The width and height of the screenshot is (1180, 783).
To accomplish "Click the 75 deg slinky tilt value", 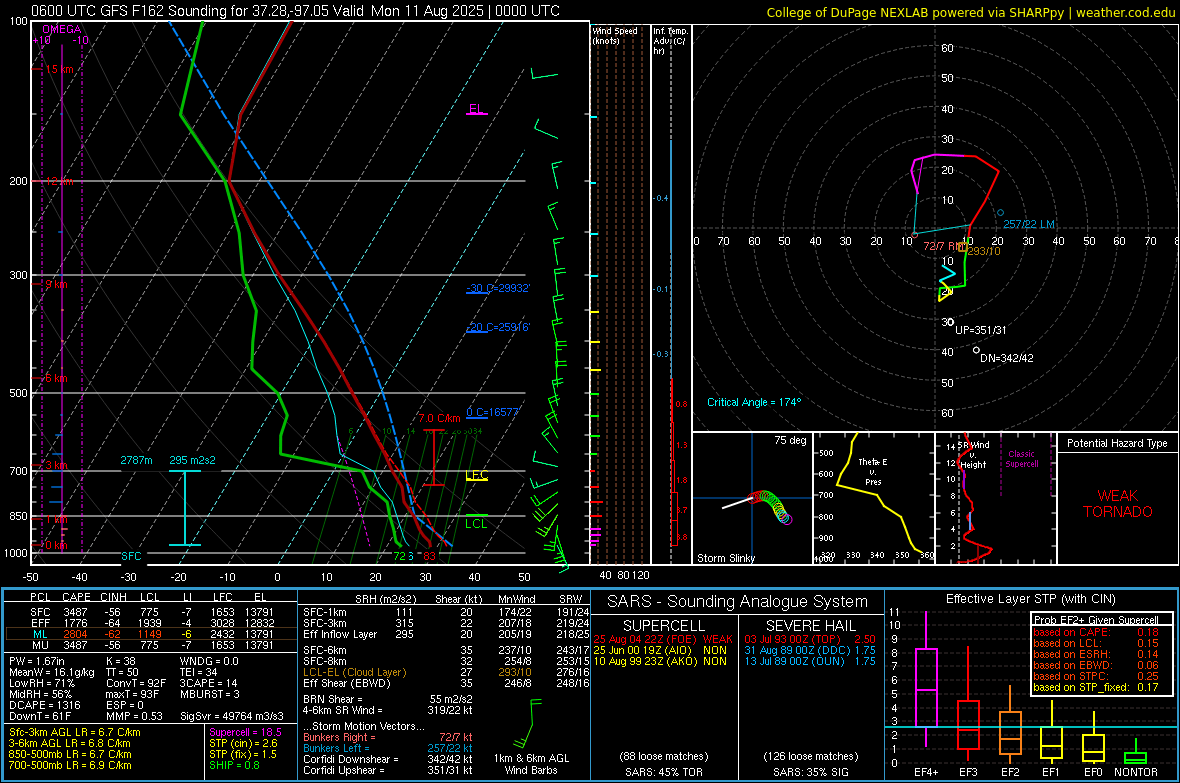I will click(790, 440).
